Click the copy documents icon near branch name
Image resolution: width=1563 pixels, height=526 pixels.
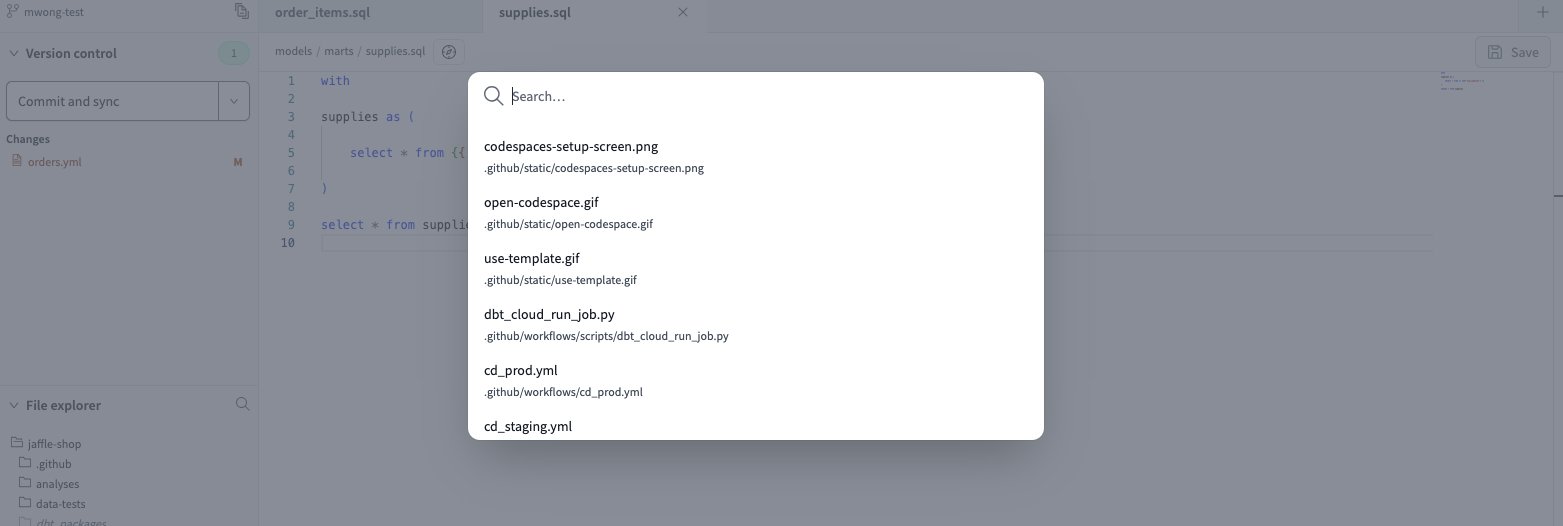point(242,12)
